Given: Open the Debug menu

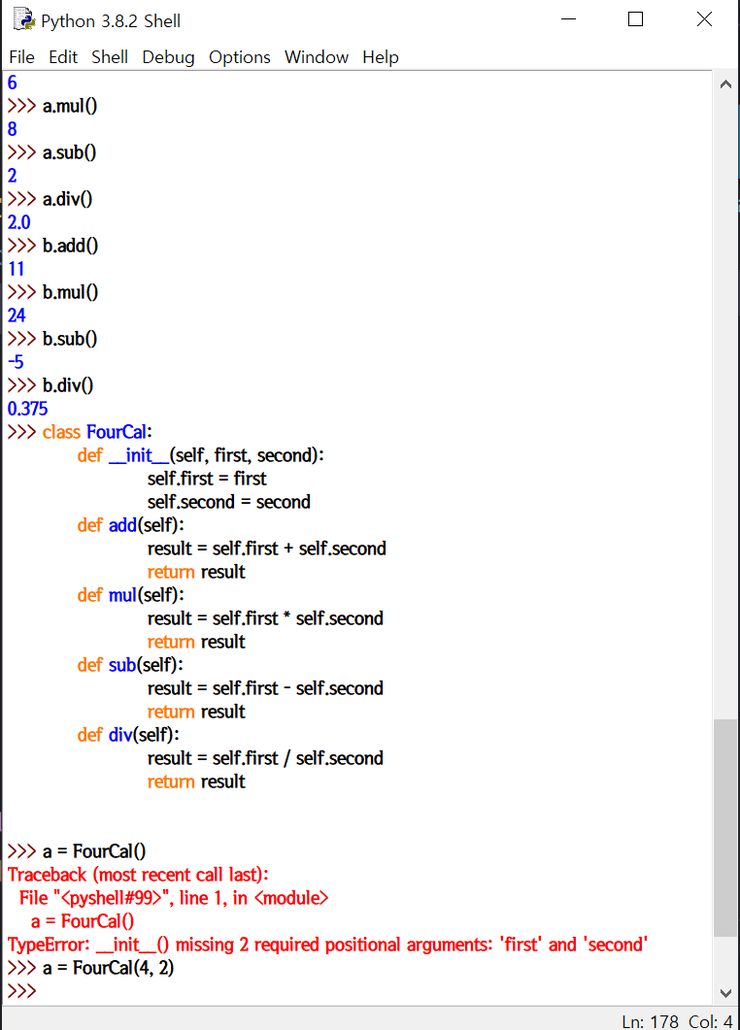Looking at the screenshot, I should (168, 57).
